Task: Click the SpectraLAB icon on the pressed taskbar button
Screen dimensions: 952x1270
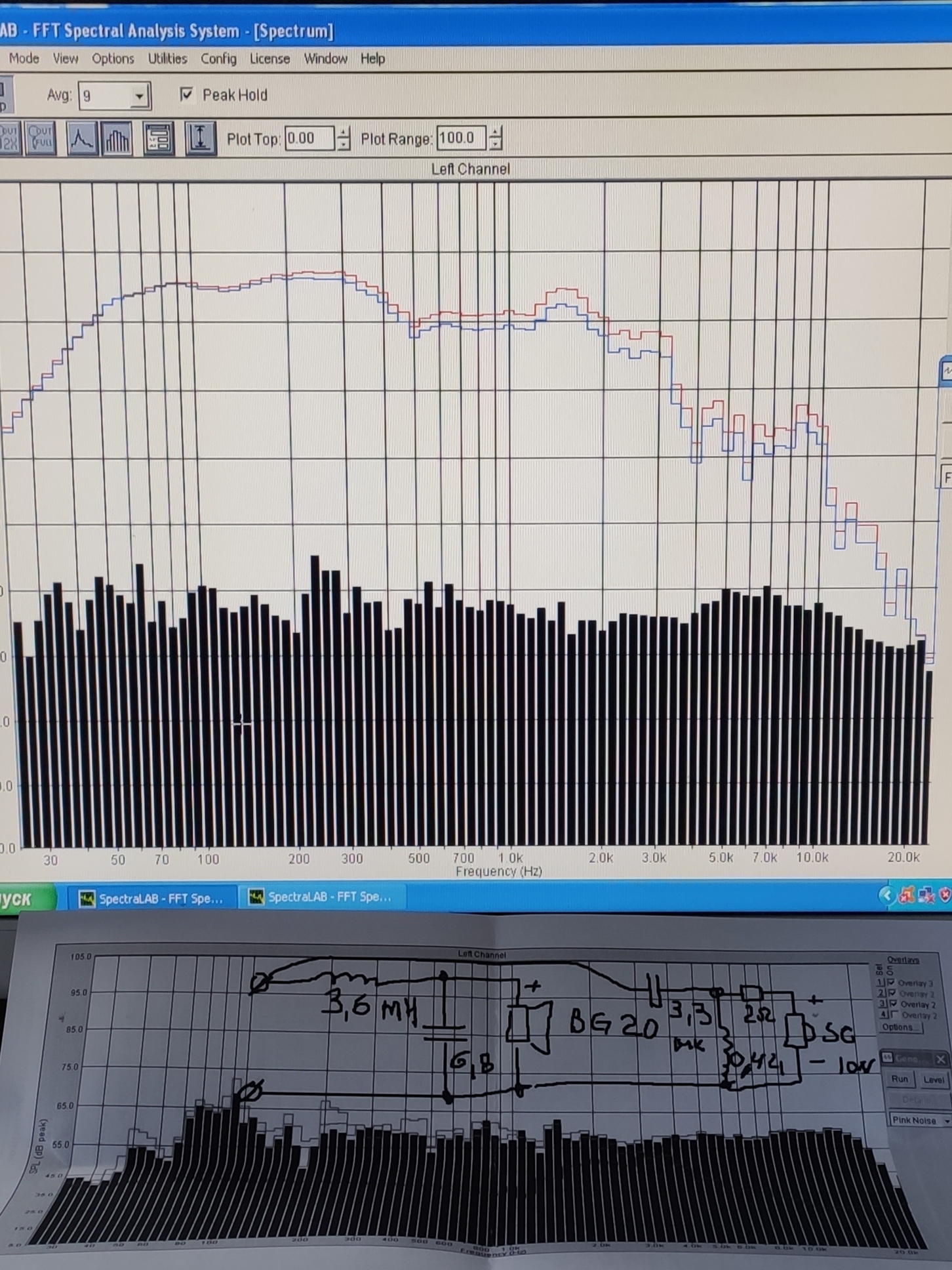Action: [87, 899]
